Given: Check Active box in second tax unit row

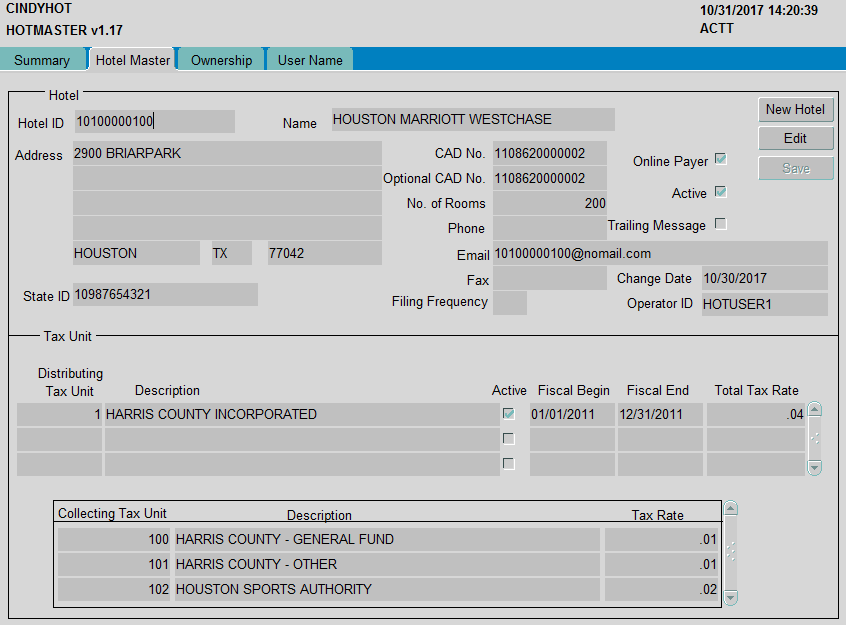Looking at the screenshot, I should pos(509,439).
